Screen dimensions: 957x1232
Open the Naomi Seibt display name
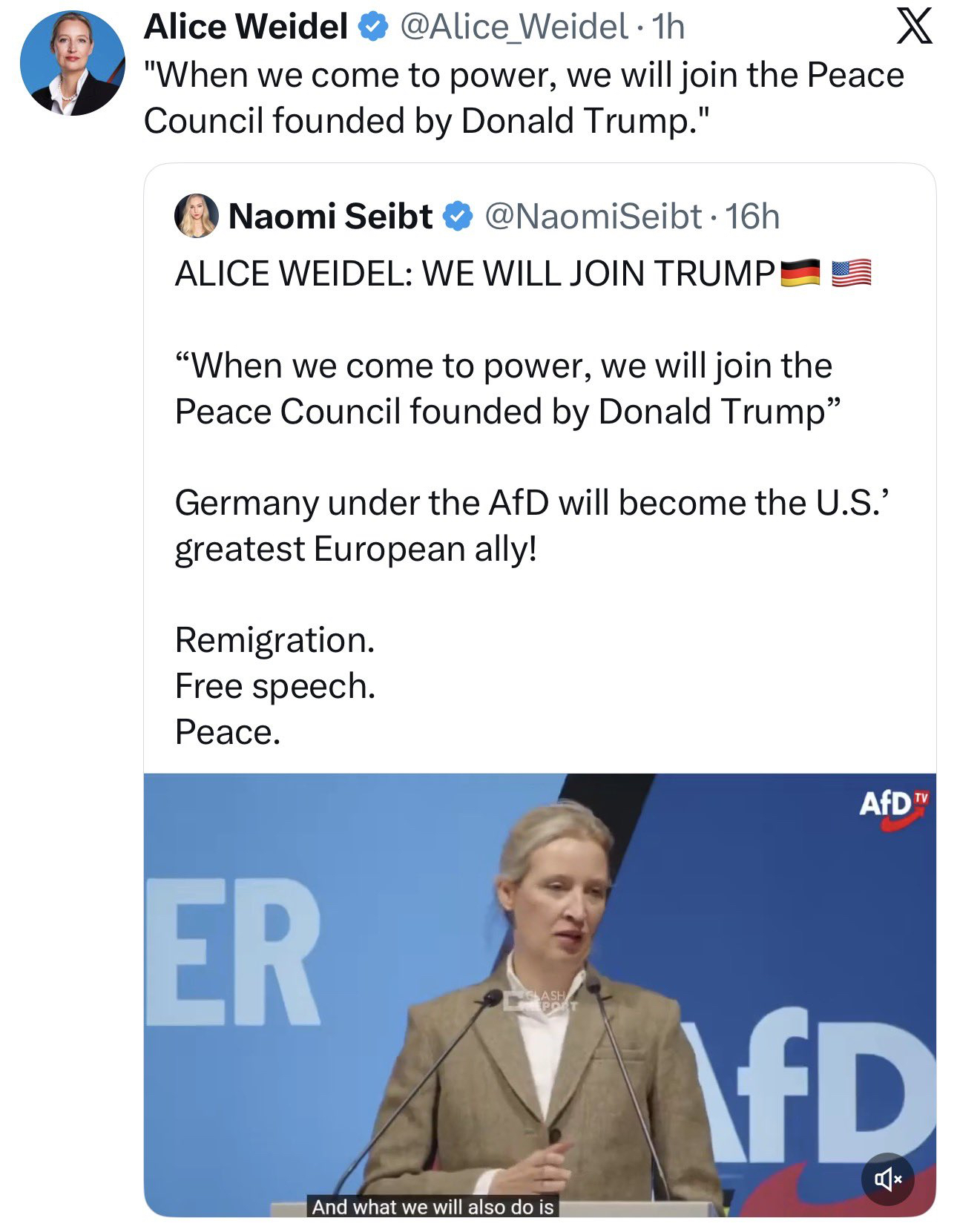tap(330, 217)
